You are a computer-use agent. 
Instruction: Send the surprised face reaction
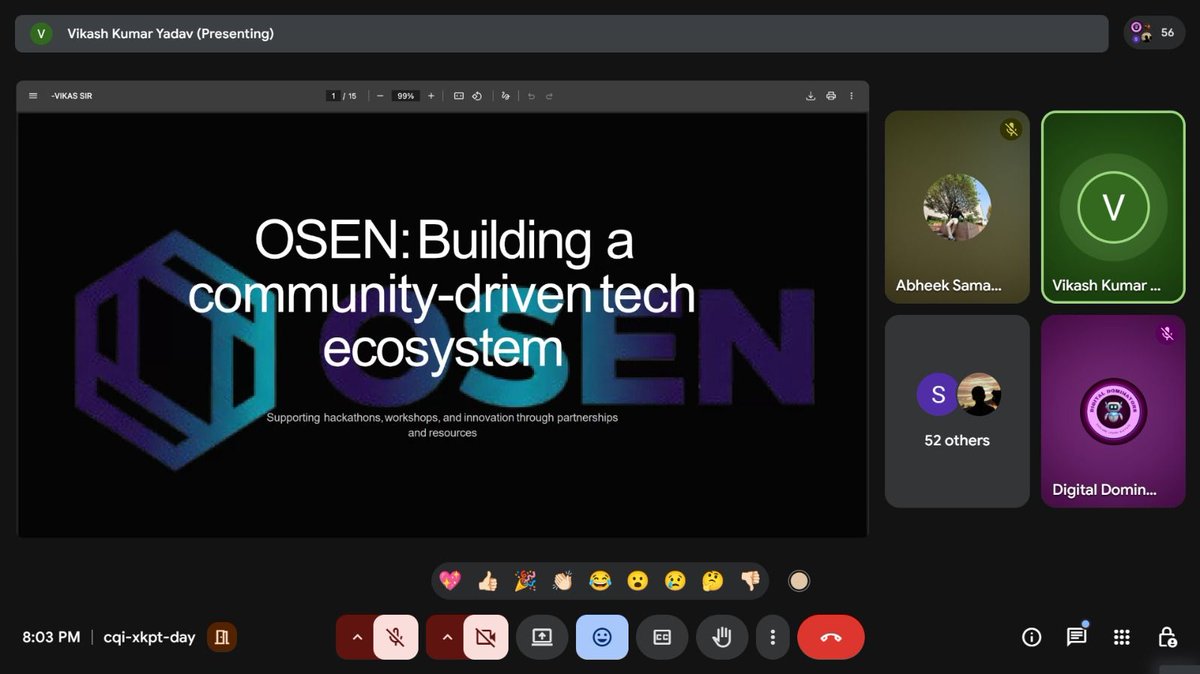[638, 580]
